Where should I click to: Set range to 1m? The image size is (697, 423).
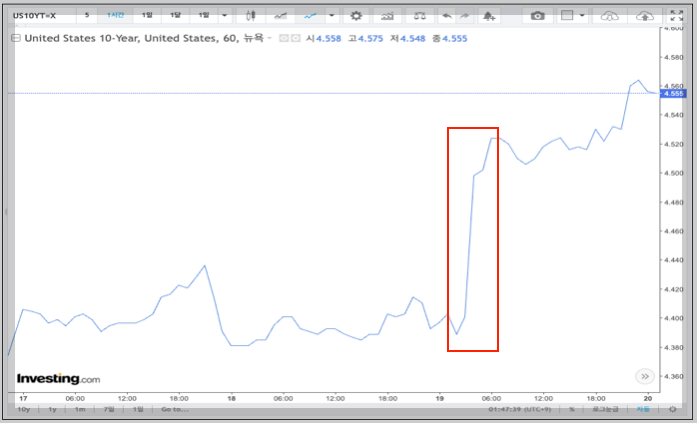pos(80,409)
